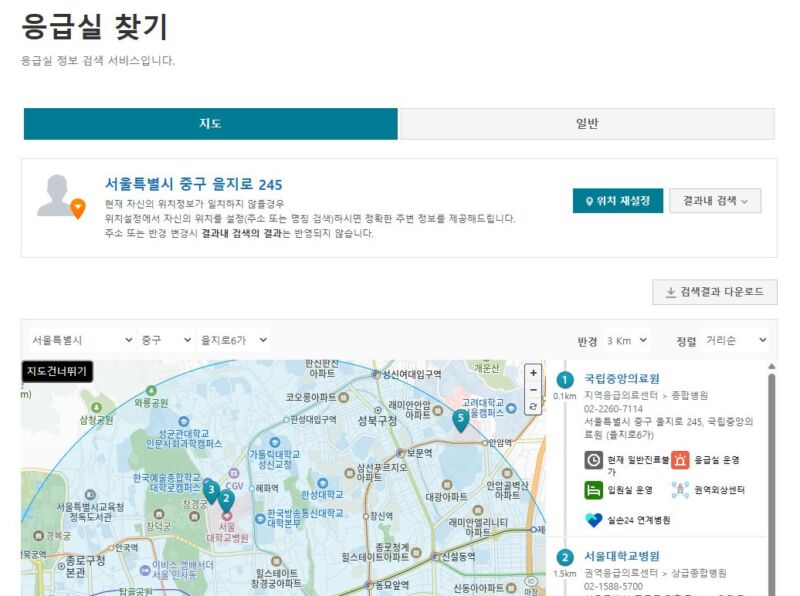The height and width of the screenshot is (596, 800).
Task: Download results with 검색결과 다운로드
Action: [715, 292]
